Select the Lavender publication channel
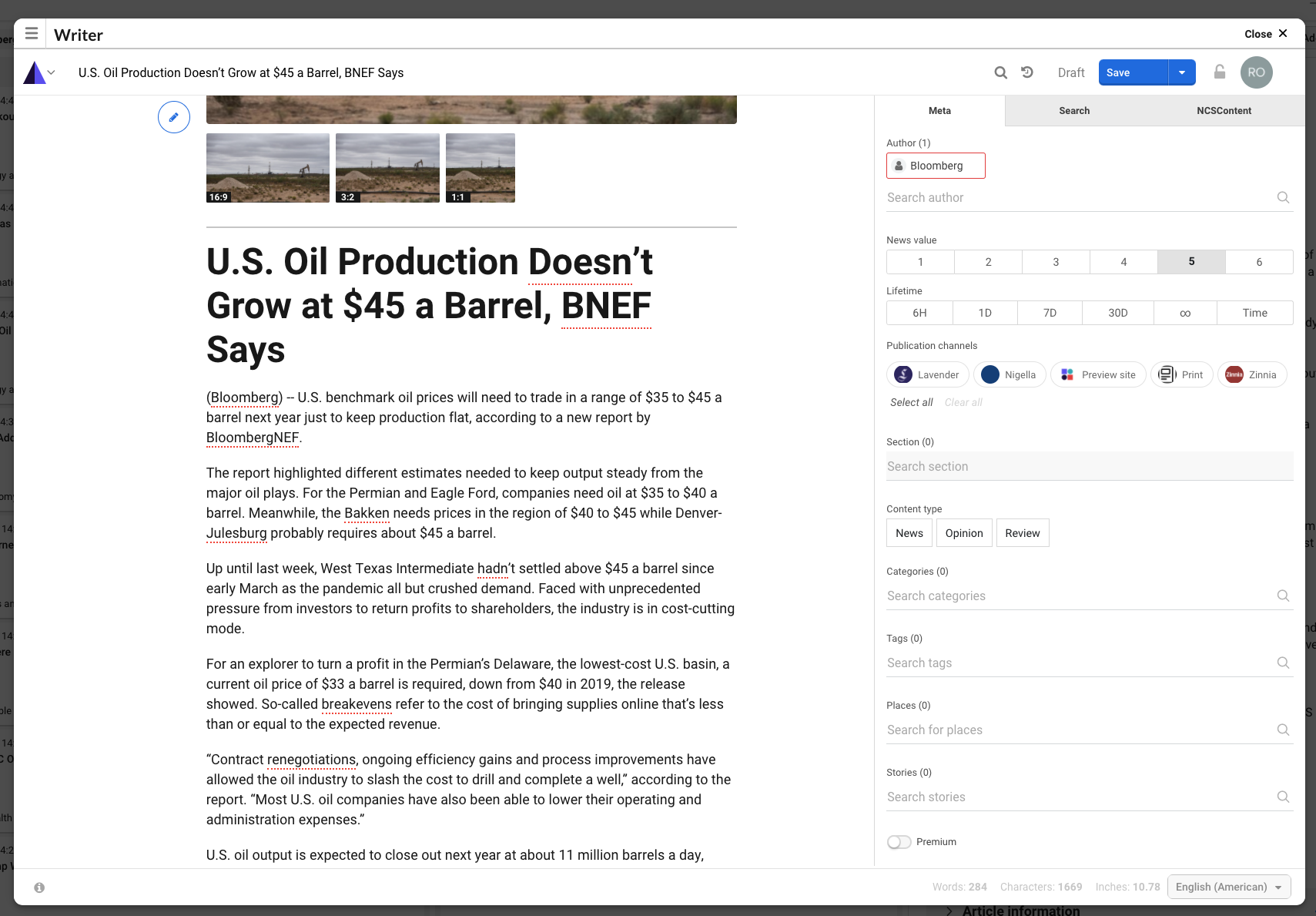The height and width of the screenshot is (916, 1316). point(928,374)
